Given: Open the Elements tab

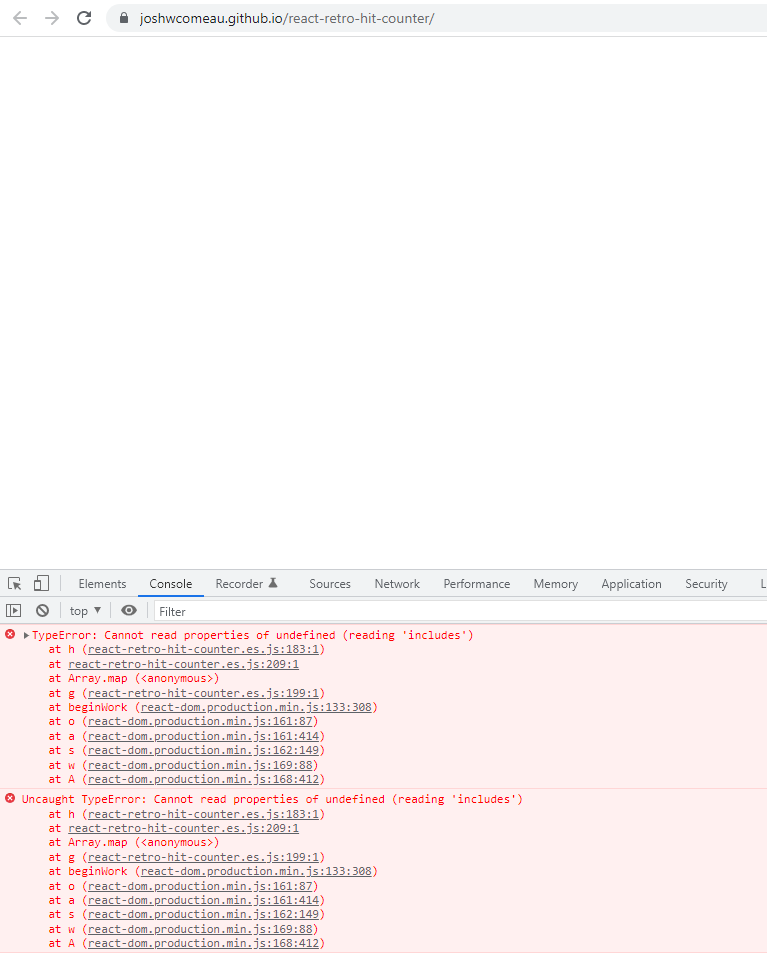Looking at the screenshot, I should (x=102, y=583).
